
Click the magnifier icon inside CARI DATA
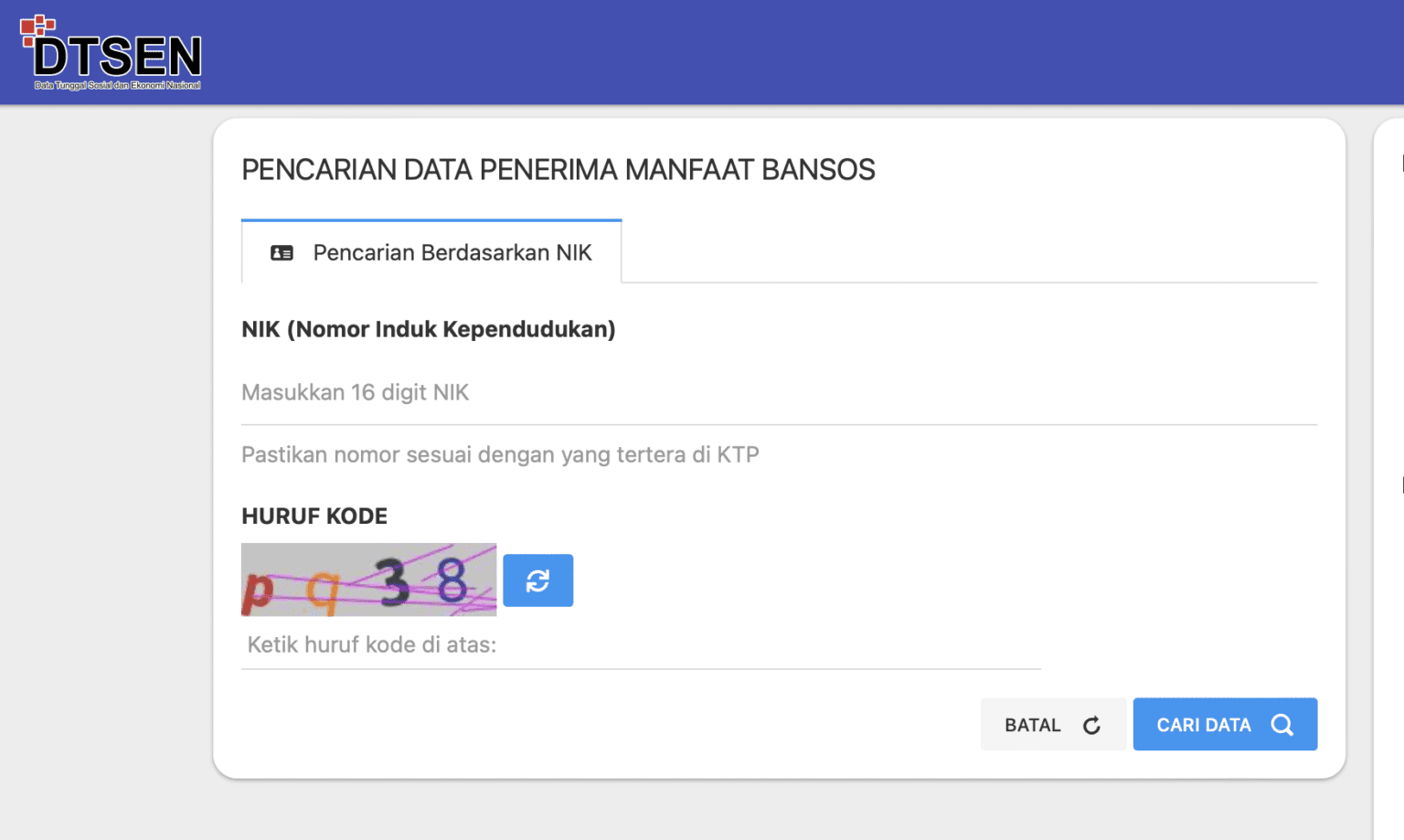[x=1282, y=724]
